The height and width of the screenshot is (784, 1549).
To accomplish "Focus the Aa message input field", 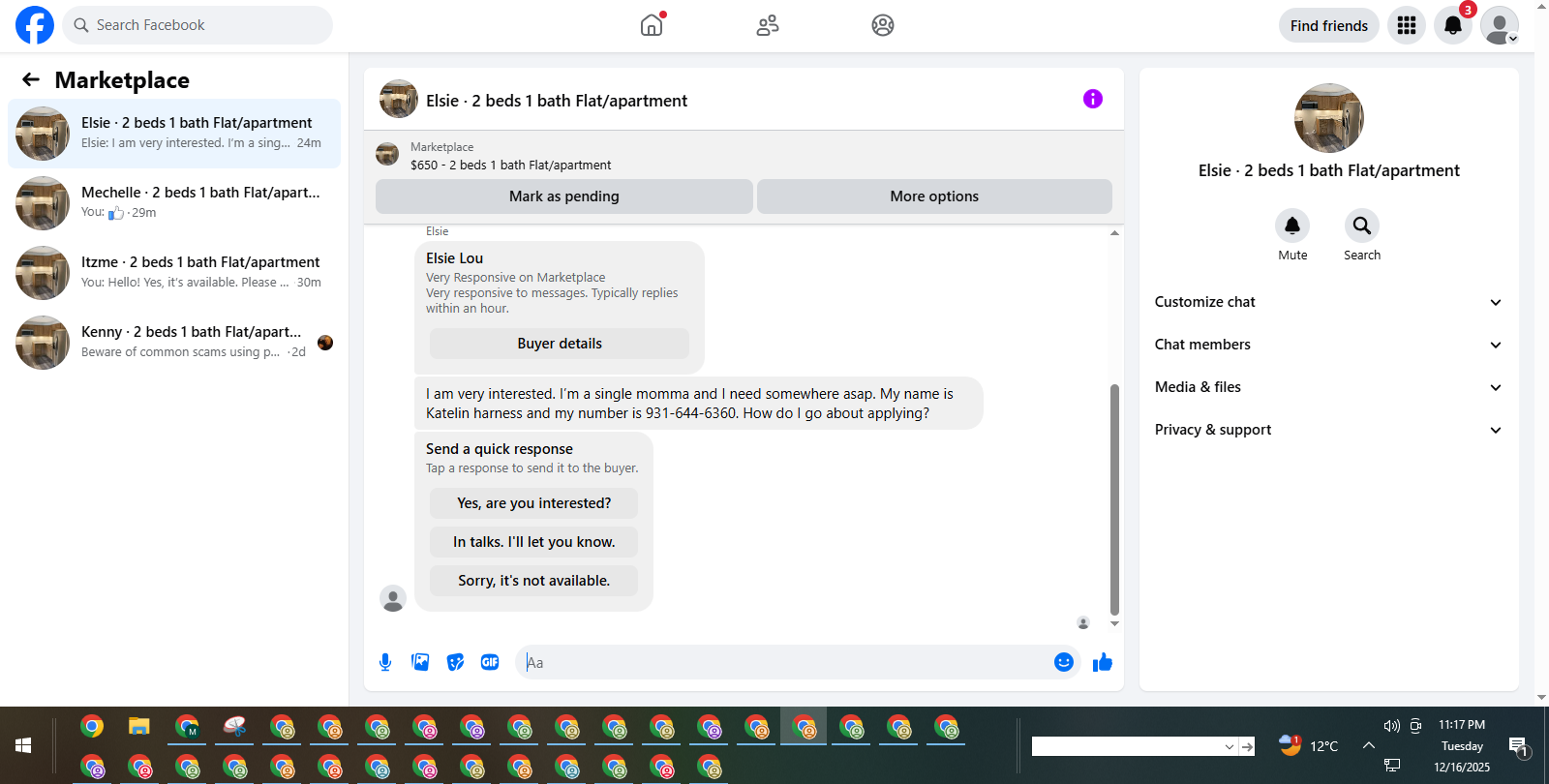I will point(784,662).
